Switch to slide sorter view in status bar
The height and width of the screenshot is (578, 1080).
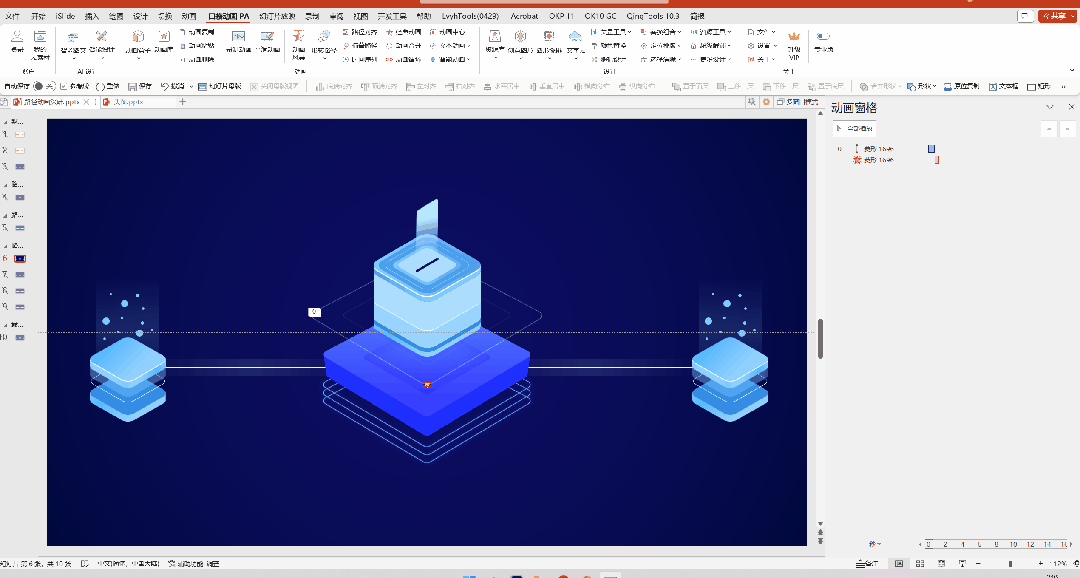coord(920,564)
